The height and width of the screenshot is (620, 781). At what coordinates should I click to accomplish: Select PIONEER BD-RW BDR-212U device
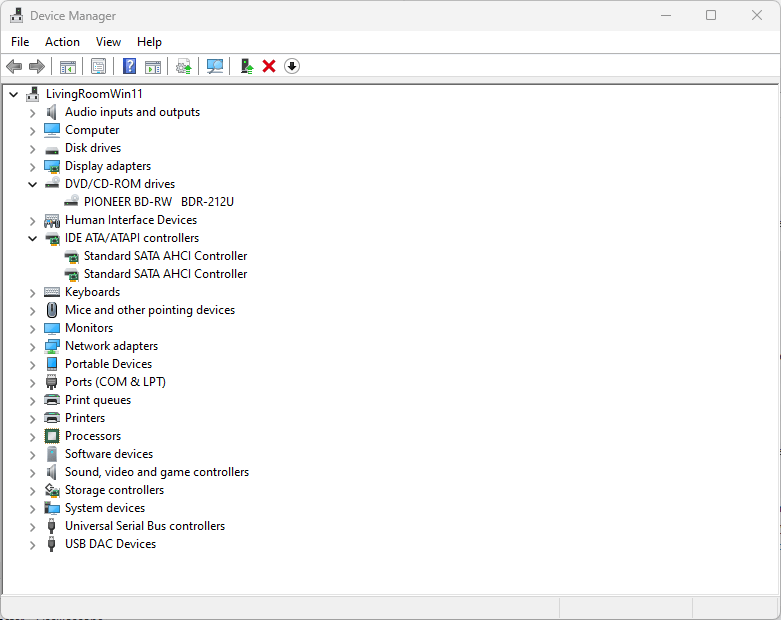tap(158, 202)
